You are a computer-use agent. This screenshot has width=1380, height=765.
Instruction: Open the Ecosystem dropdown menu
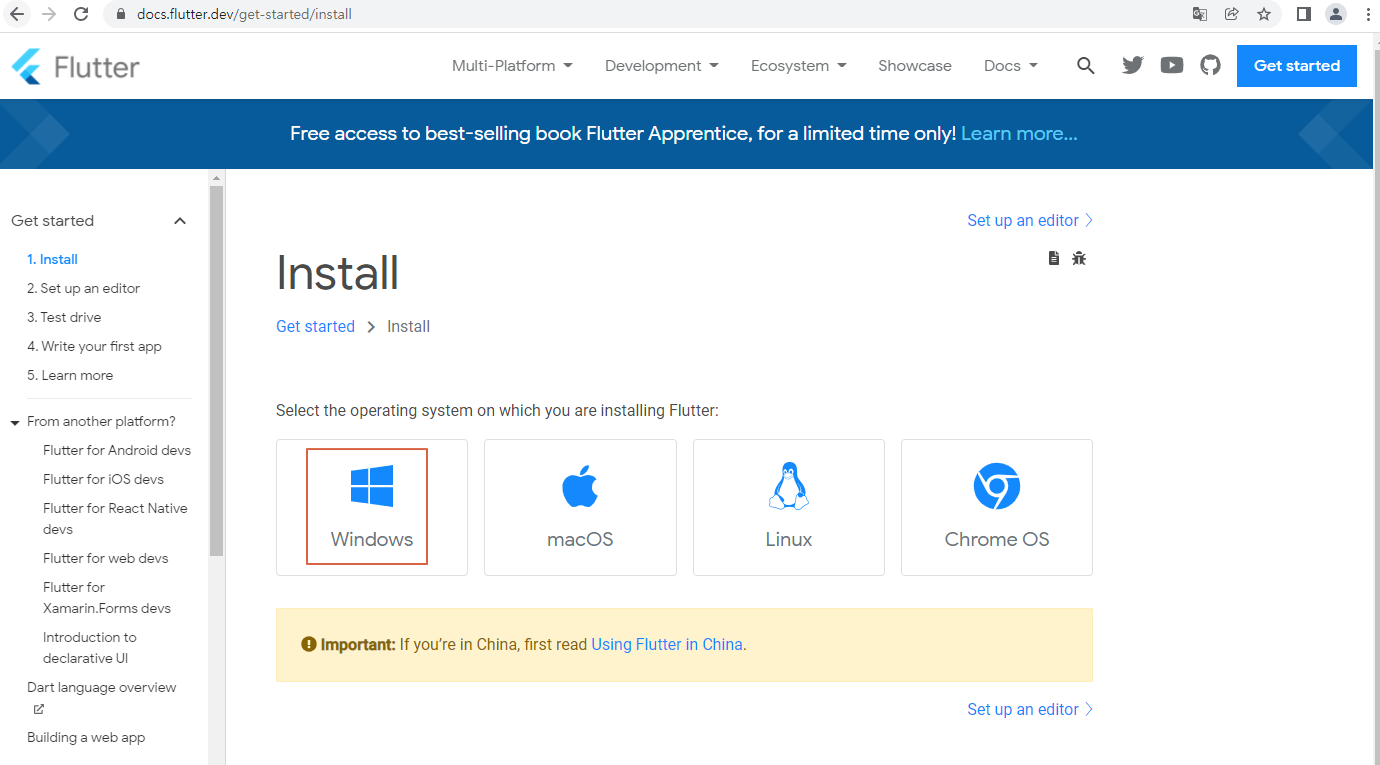pos(799,66)
